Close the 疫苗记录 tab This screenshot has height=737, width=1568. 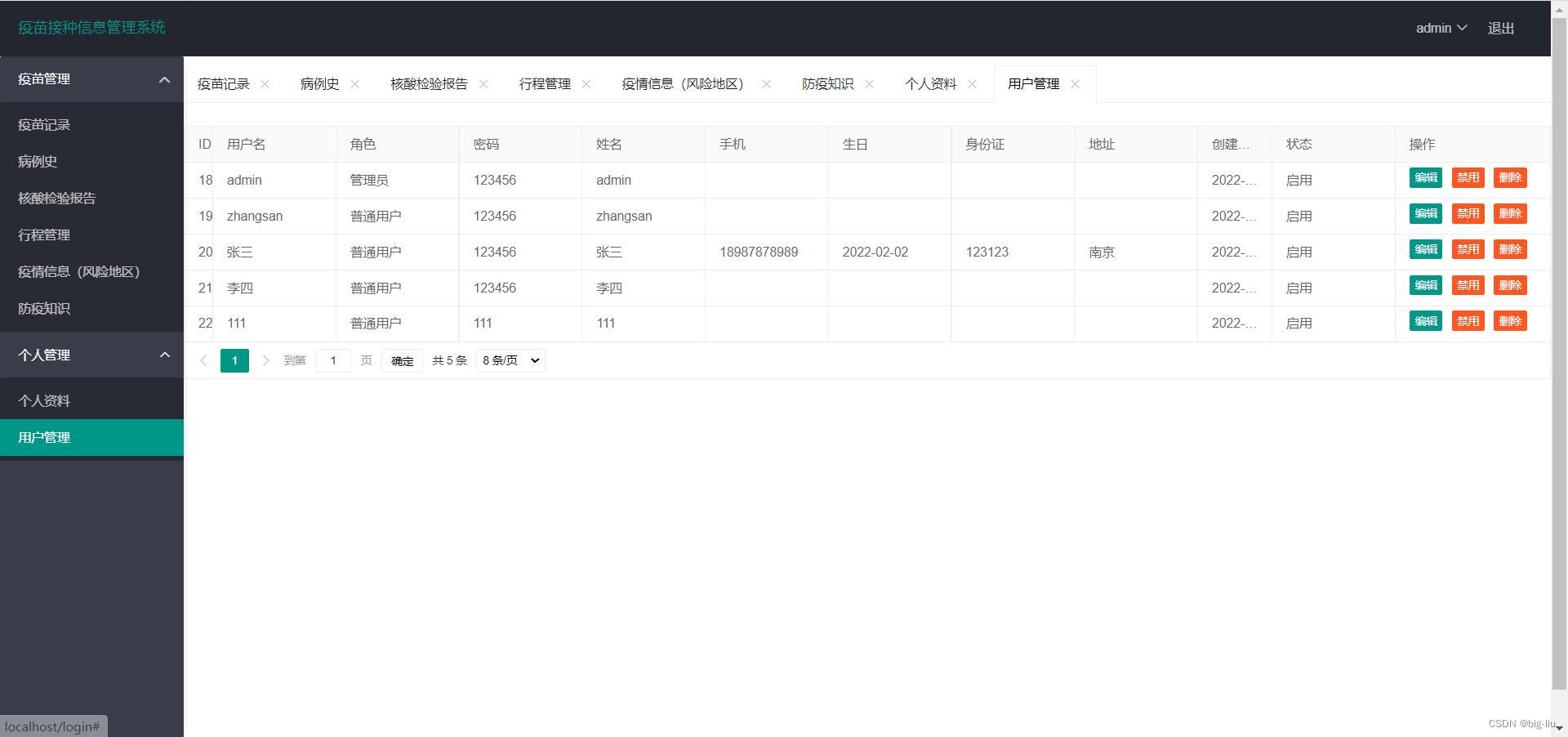[265, 84]
